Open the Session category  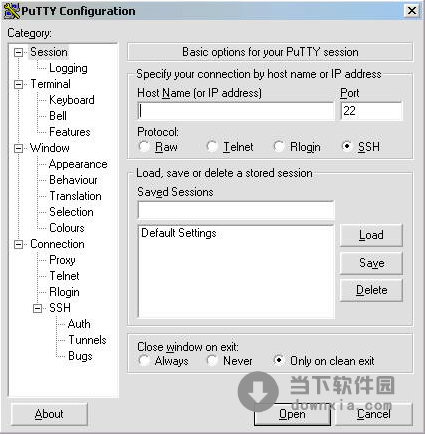point(49,52)
